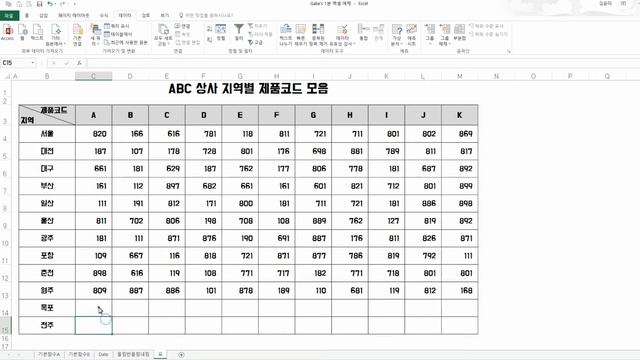Click Show Queries (쿼리 표시)
This screenshot has height=360, width=640.
116,26
